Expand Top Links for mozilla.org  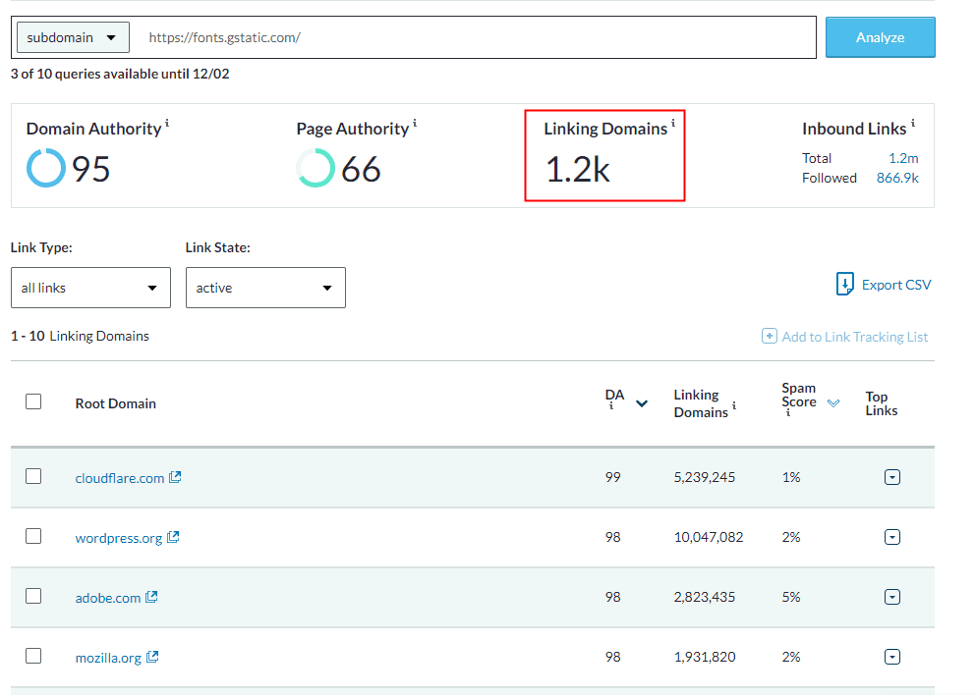[892, 656]
